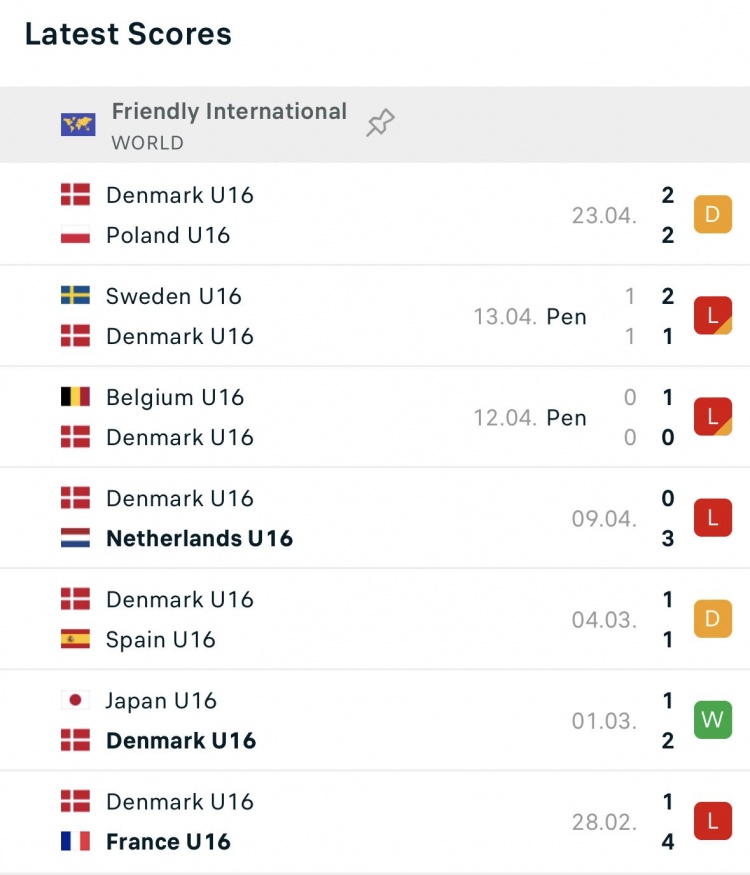Click the green win badge for Japan match

coord(713,720)
